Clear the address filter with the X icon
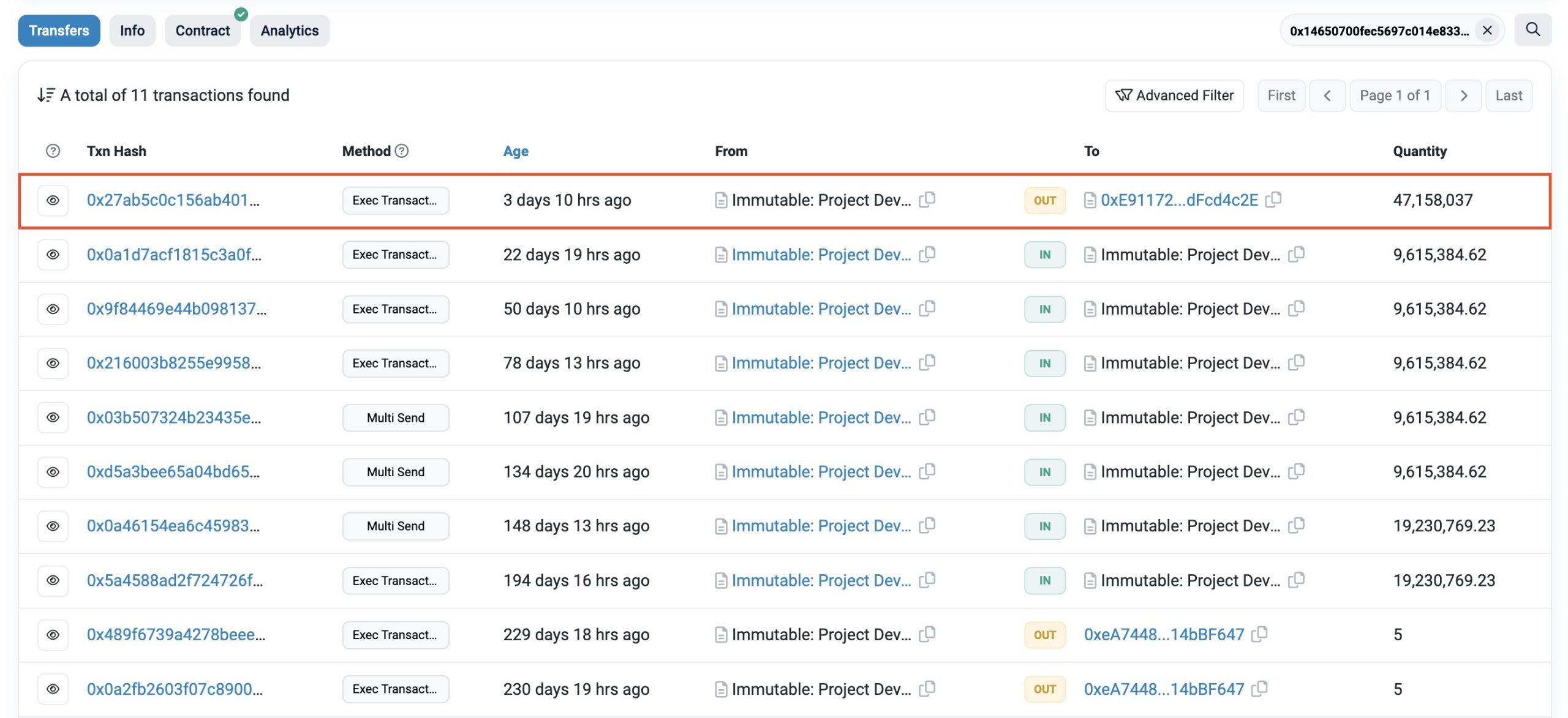 1487,30
